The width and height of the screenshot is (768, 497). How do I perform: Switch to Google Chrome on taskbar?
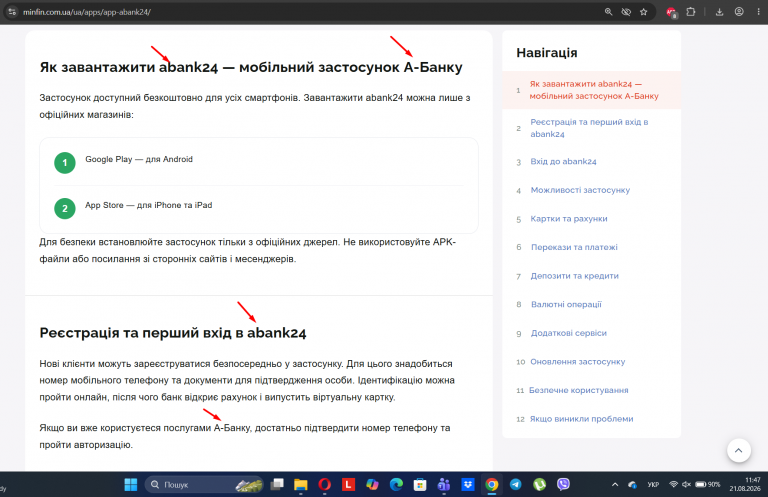tap(492, 485)
